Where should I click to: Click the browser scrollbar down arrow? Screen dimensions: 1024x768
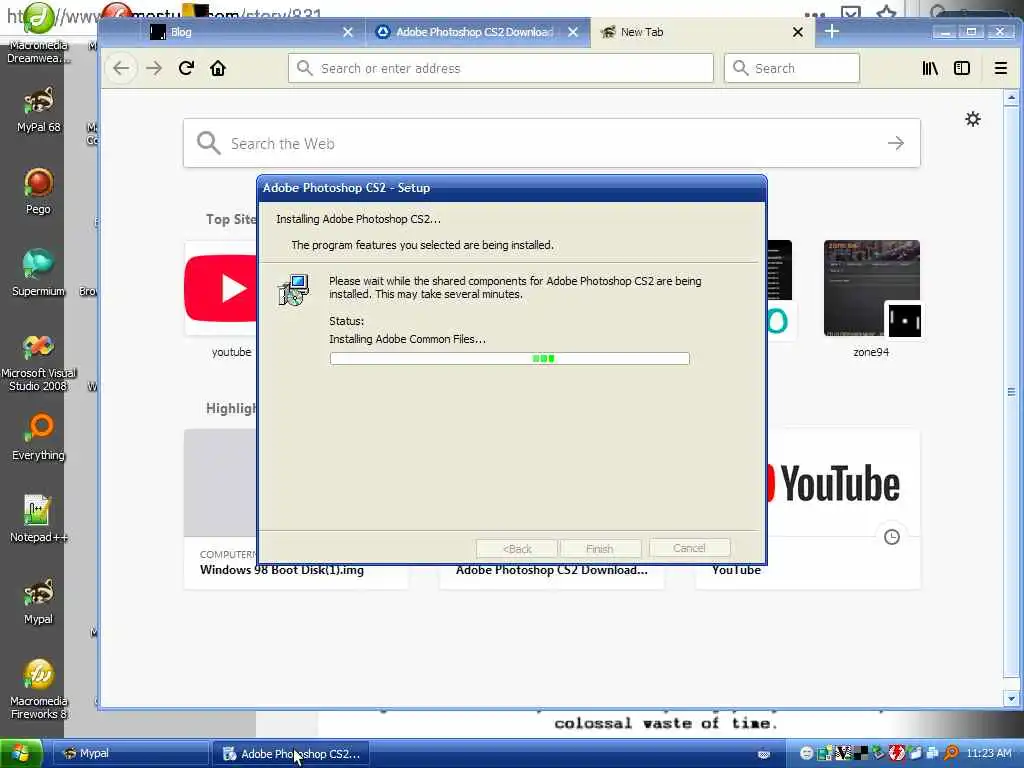(x=1011, y=698)
